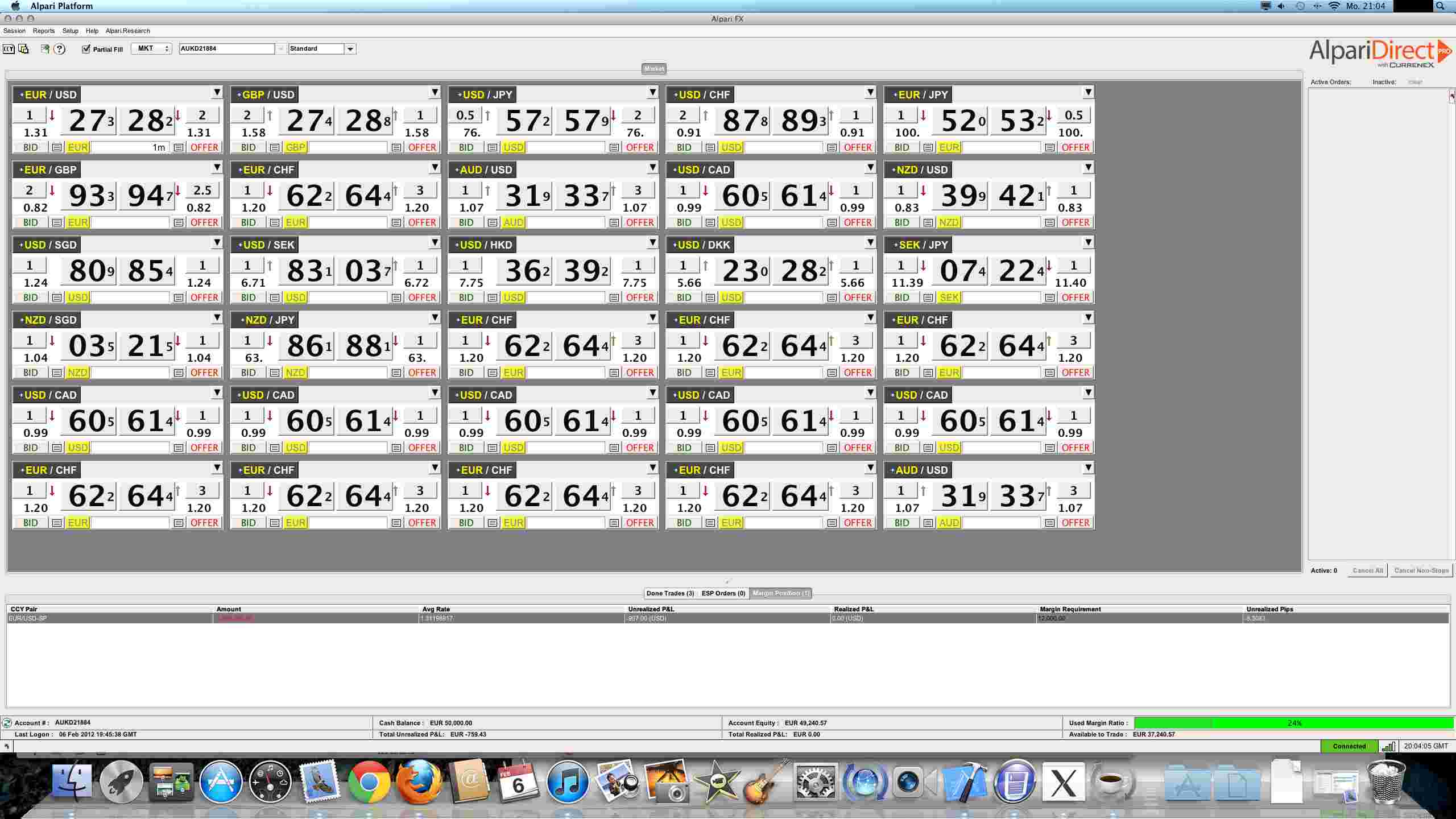Click the connection status icon next to help
1456x819 pixels.
click(x=45, y=49)
